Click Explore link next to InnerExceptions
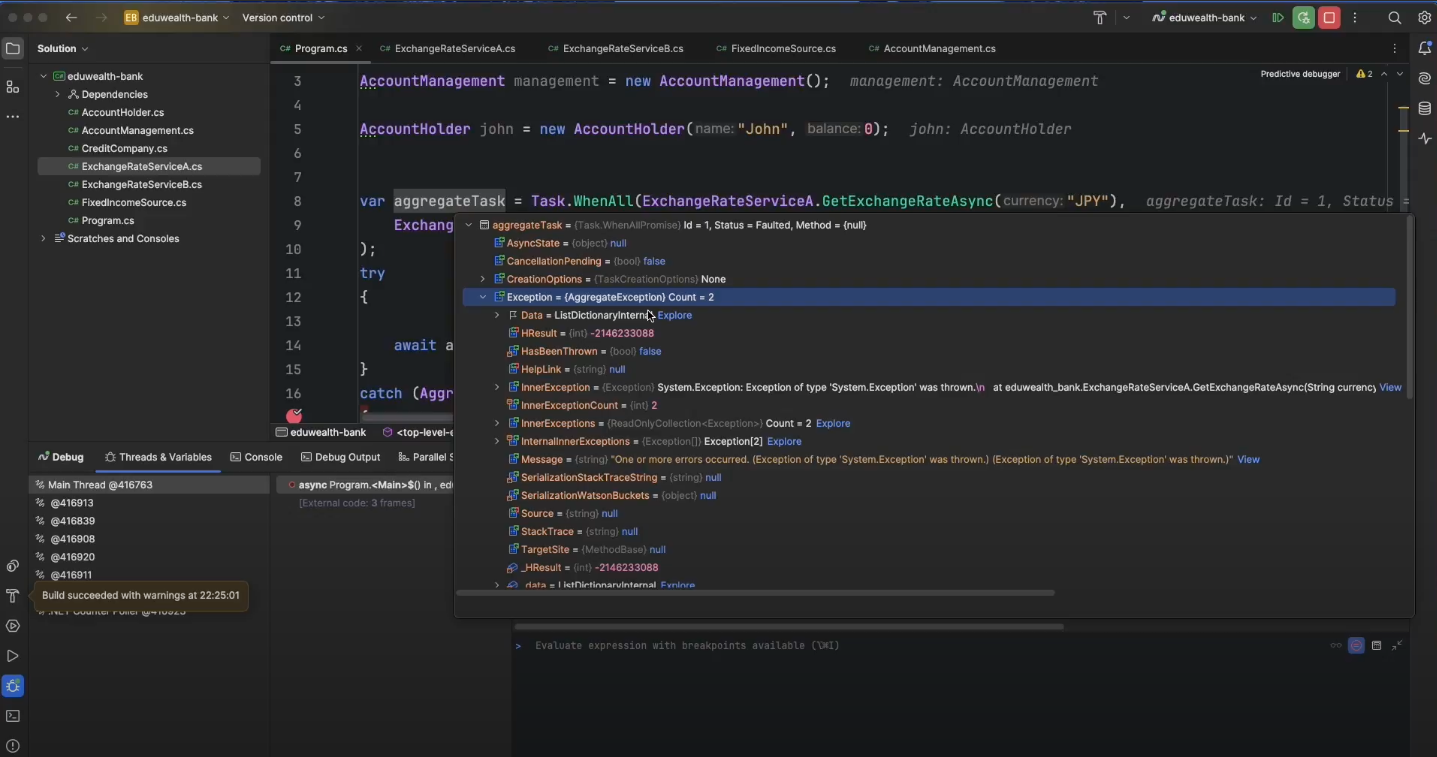 tap(833, 424)
